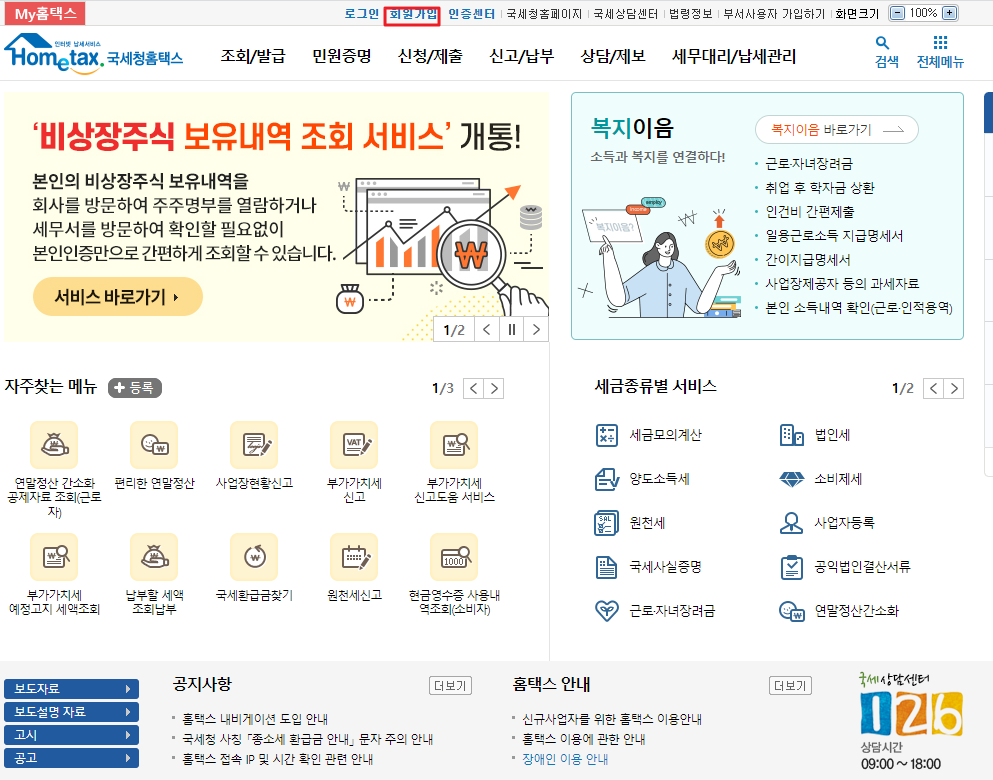Click the 법인세 building icon

[792, 436]
